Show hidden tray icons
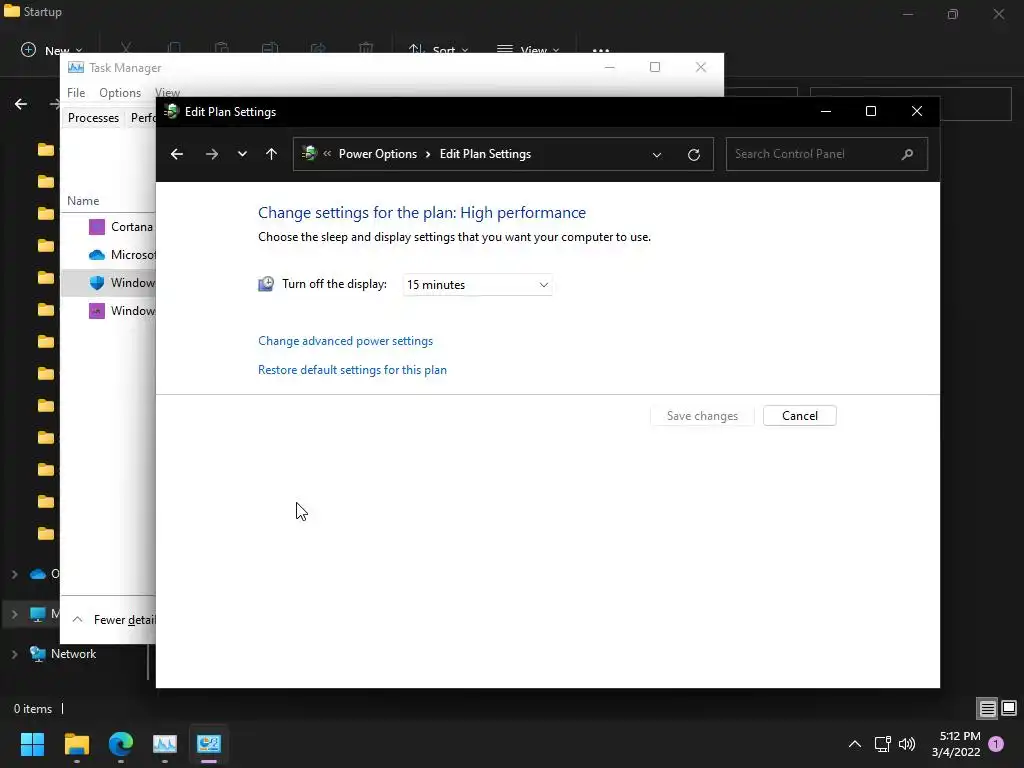Screen dimensions: 1024x768 (x=854, y=744)
